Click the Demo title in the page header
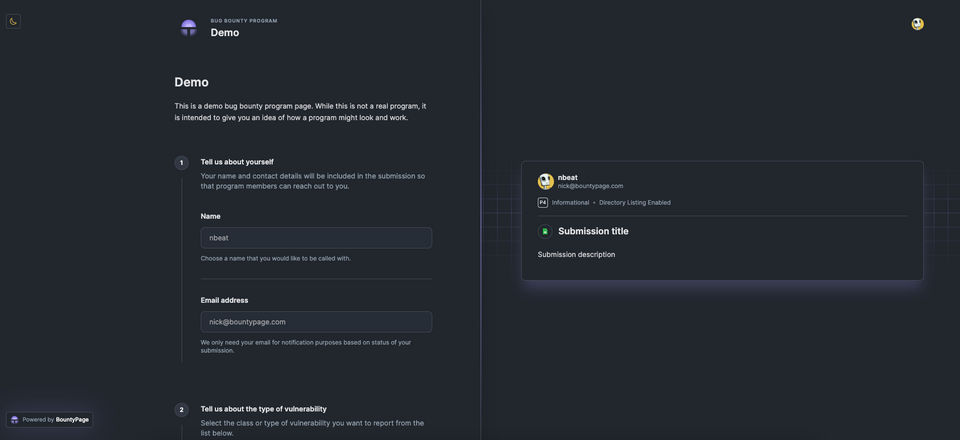Image resolution: width=960 pixels, height=440 pixels. [225, 33]
